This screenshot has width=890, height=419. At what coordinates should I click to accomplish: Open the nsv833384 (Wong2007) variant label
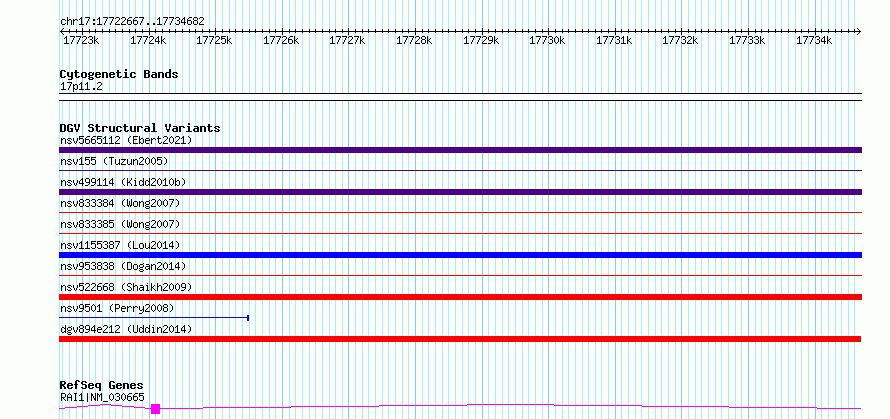click(x=120, y=203)
